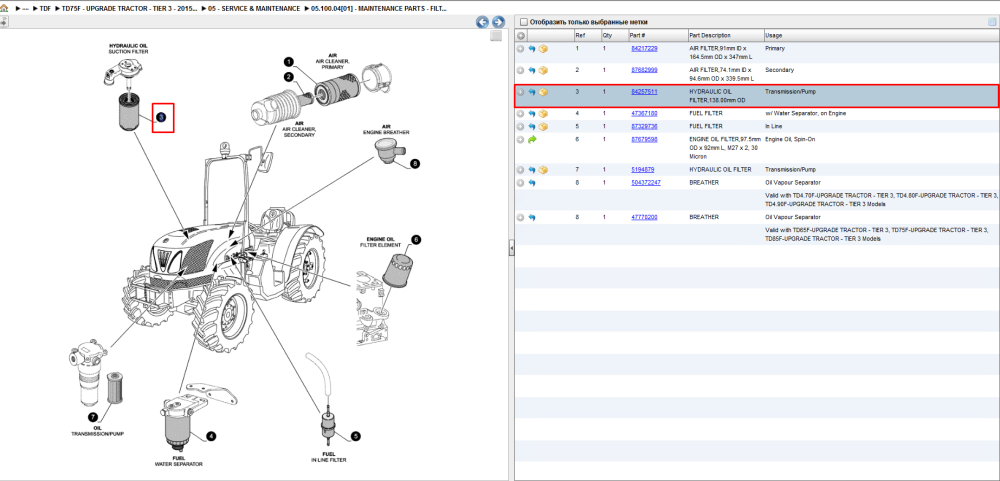Select callout 4 near water separator
The width and height of the screenshot is (1000, 481).
click(211, 436)
